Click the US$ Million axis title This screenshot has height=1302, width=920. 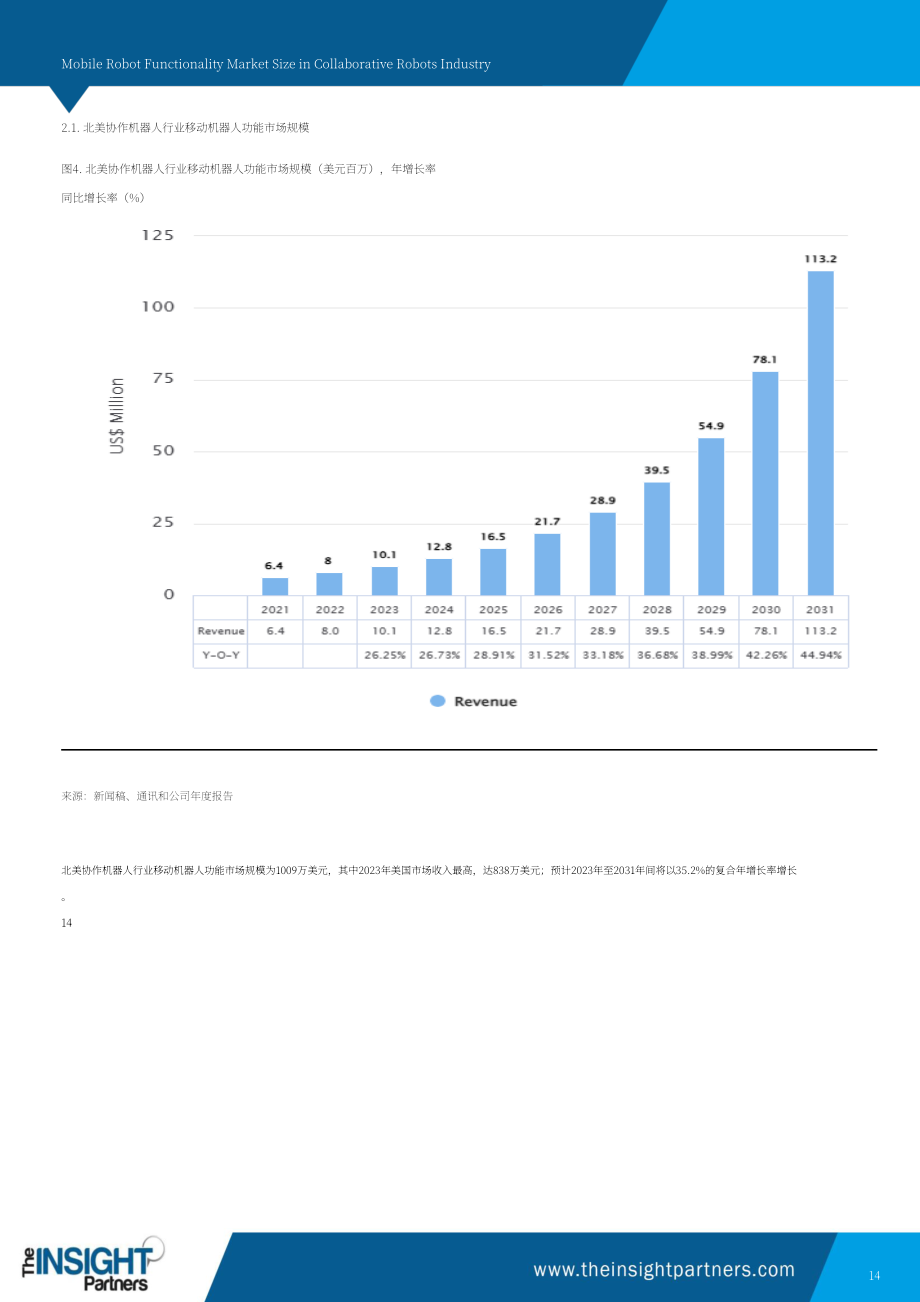[118, 416]
